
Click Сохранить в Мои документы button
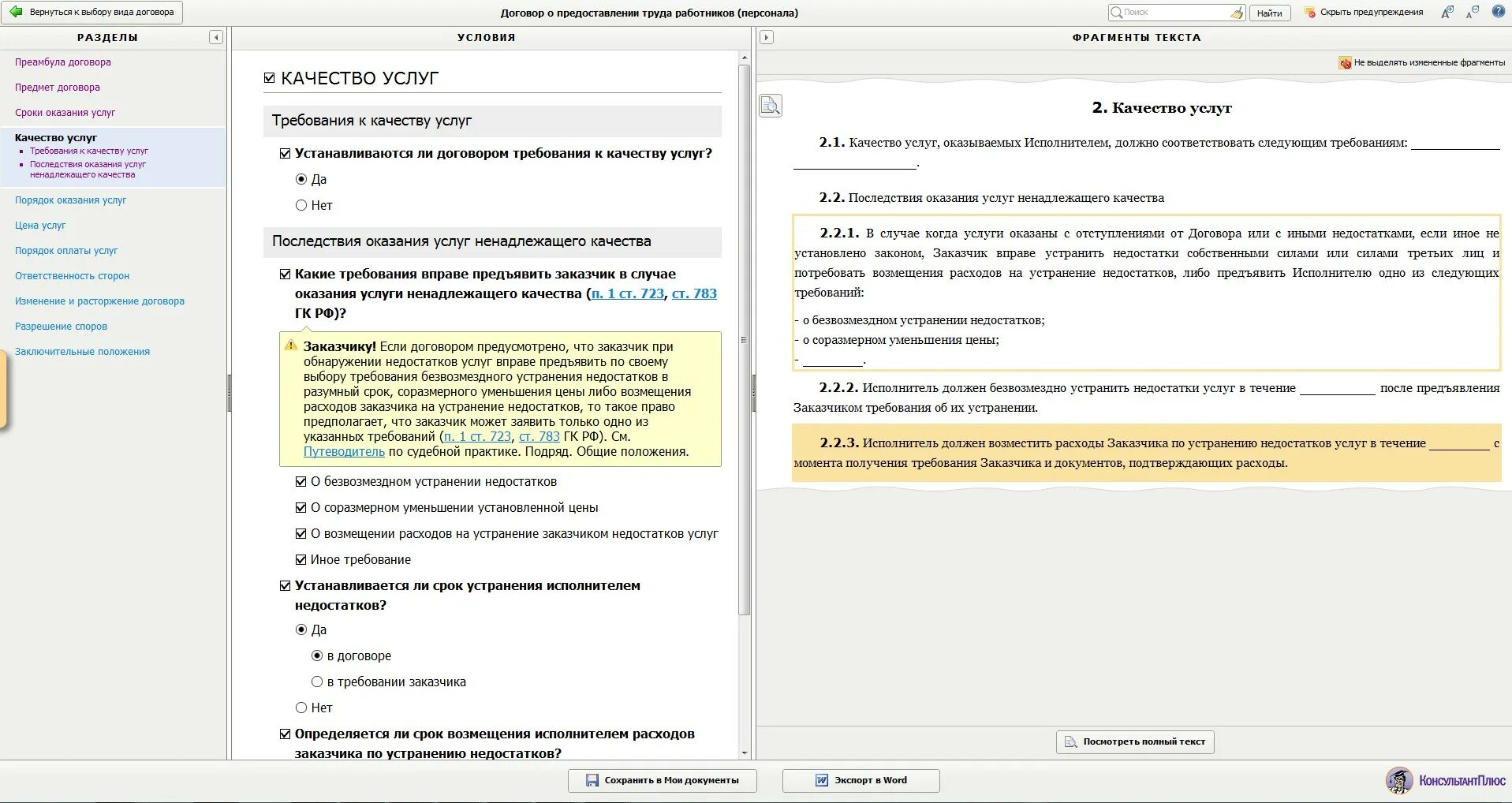point(663,780)
